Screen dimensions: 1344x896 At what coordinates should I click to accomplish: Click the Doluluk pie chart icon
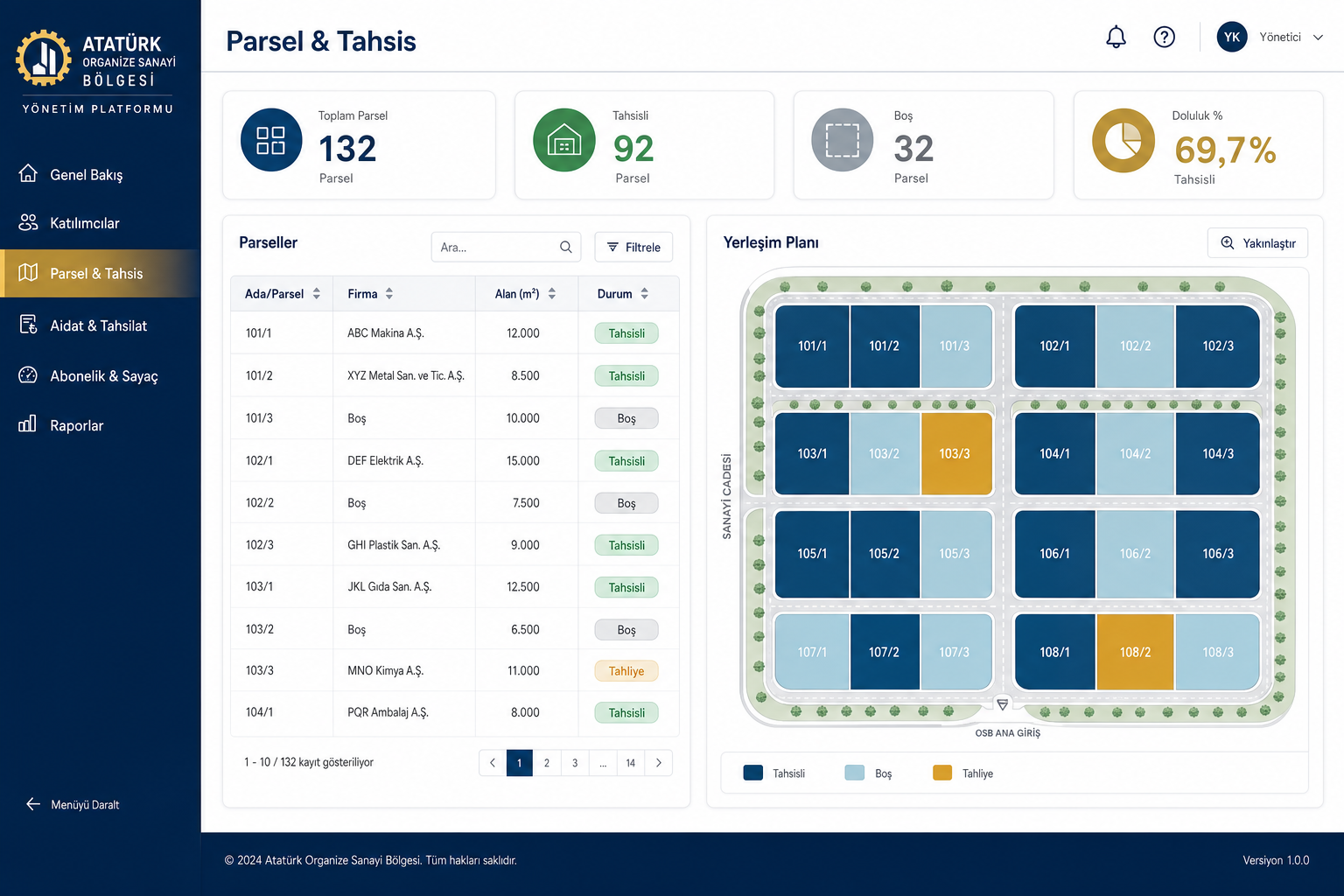[x=1123, y=140]
